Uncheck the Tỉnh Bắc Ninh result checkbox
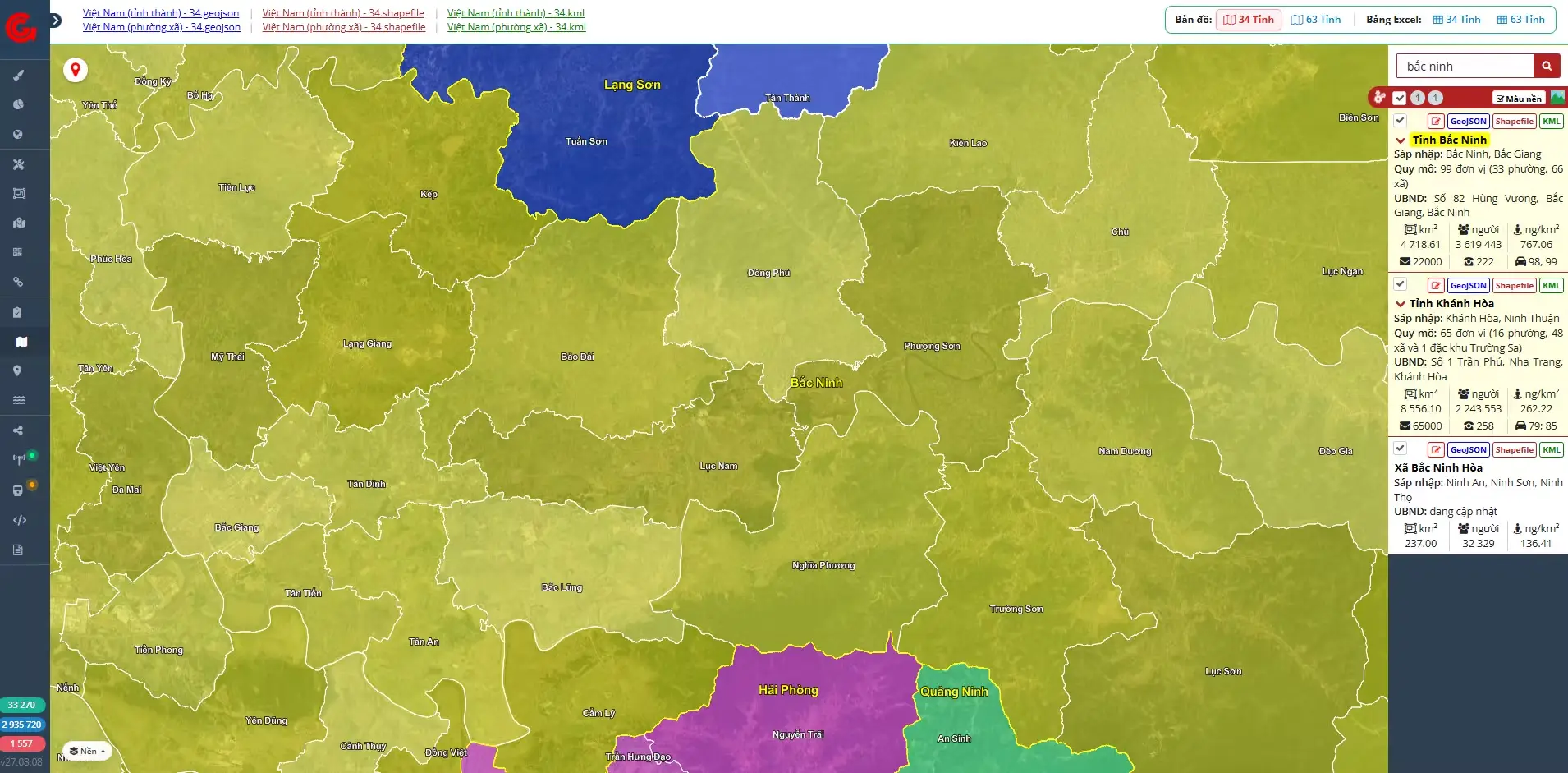Screen dimensions: 1568x773 (1401, 121)
